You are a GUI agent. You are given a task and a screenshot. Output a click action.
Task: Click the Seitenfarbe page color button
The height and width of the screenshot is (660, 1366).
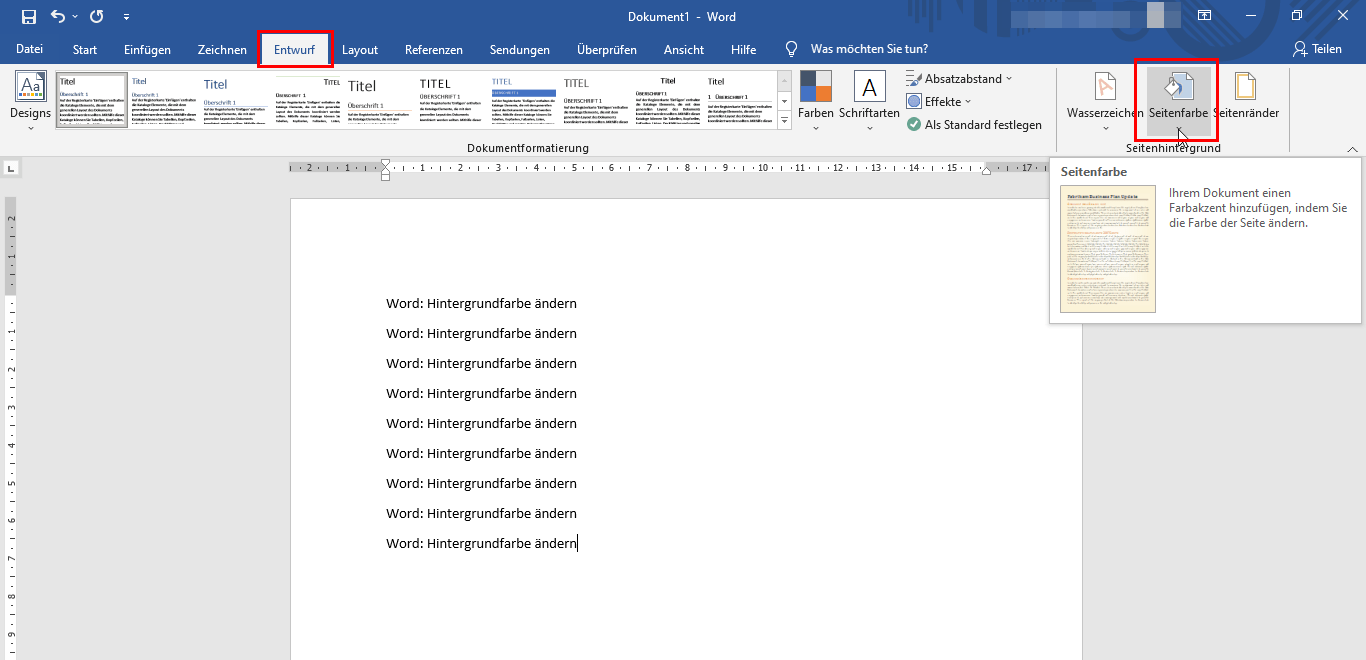pyautogui.click(x=1178, y=101)
